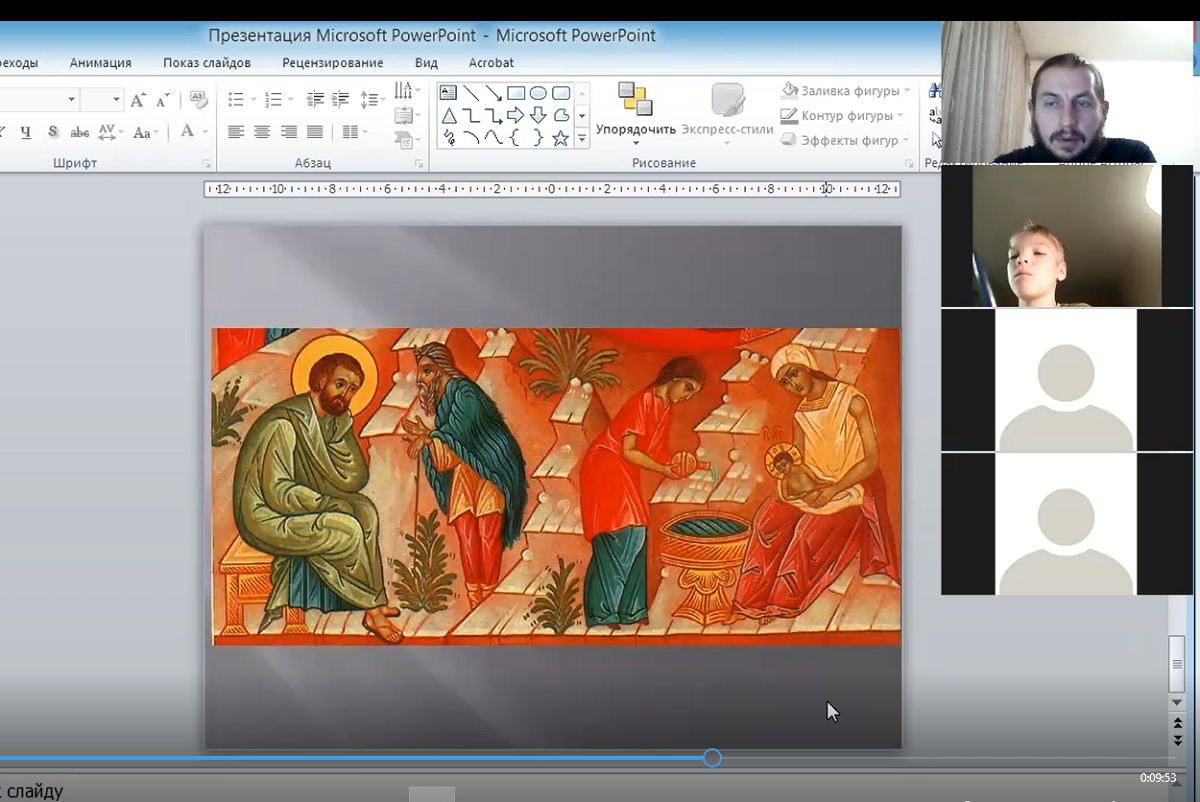Open Контур фигуры shape outline menu
1200x802 pixels.
pyautogui.click(x=843, y=116)
